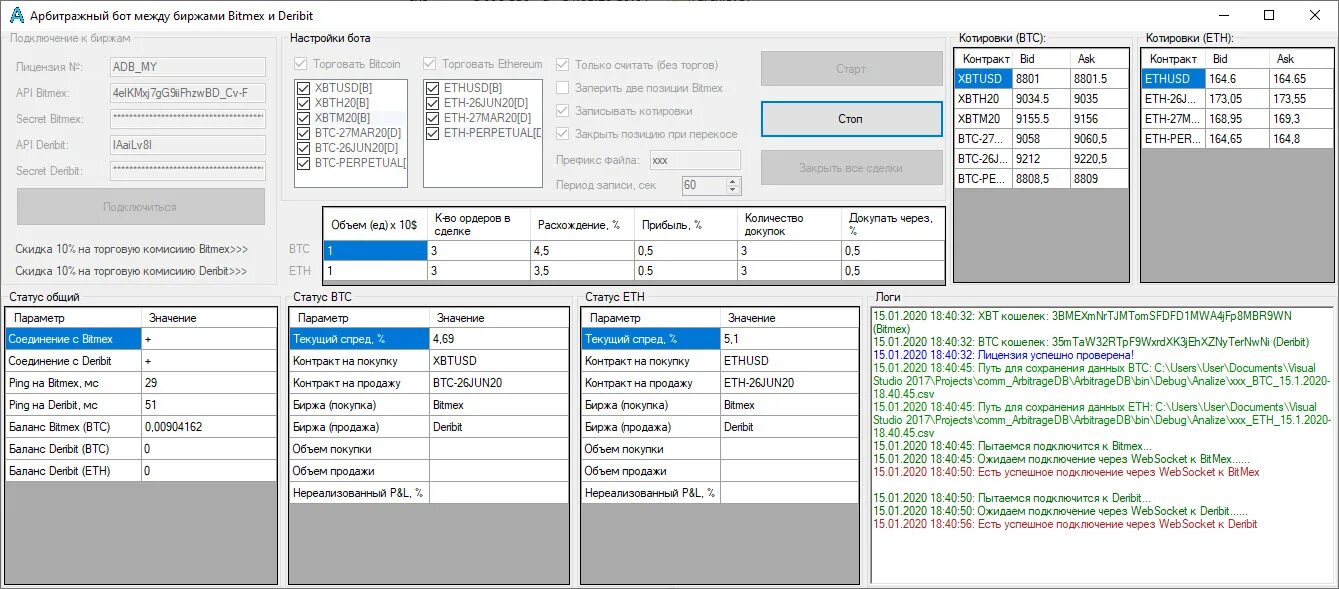Viewport: 1339px width, 589px height.
Task: Select the BTC 'Расхождение' cell with 4,5
Action: (582, 250)
